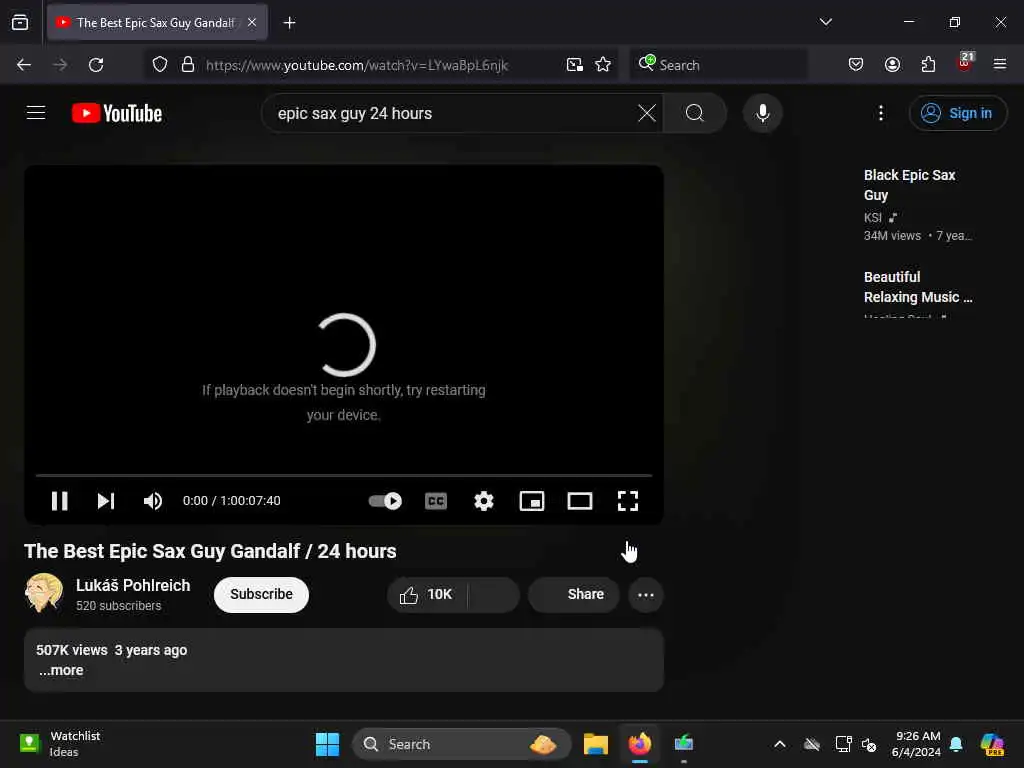Search with your voice microphone
This screenshot has height=768, width=1024.
tap(762, 113)
